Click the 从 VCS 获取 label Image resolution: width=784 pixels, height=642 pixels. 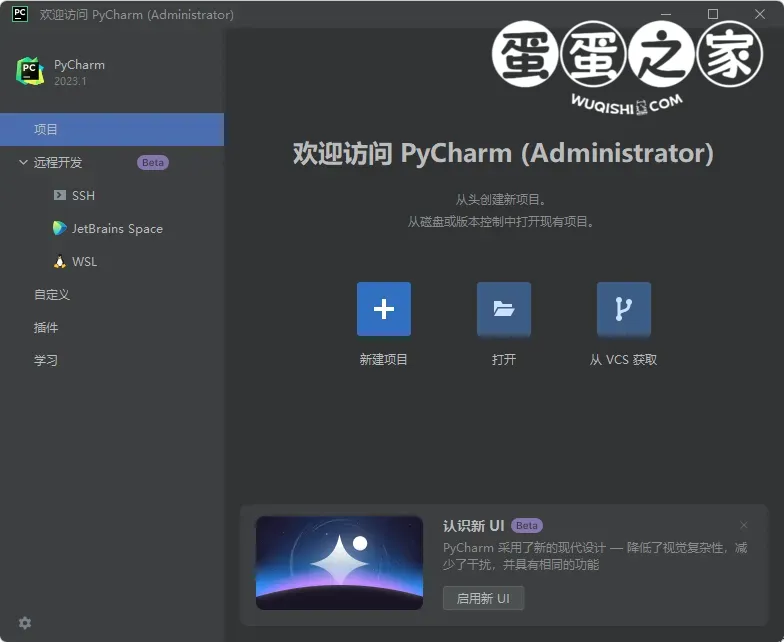click(x=623, y=360)
